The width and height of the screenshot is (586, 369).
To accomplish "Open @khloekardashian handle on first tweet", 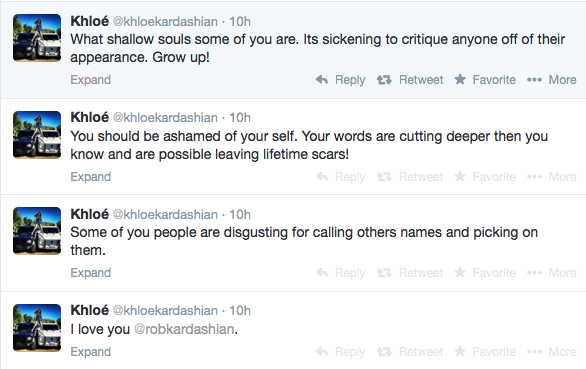I will point(165,22).
